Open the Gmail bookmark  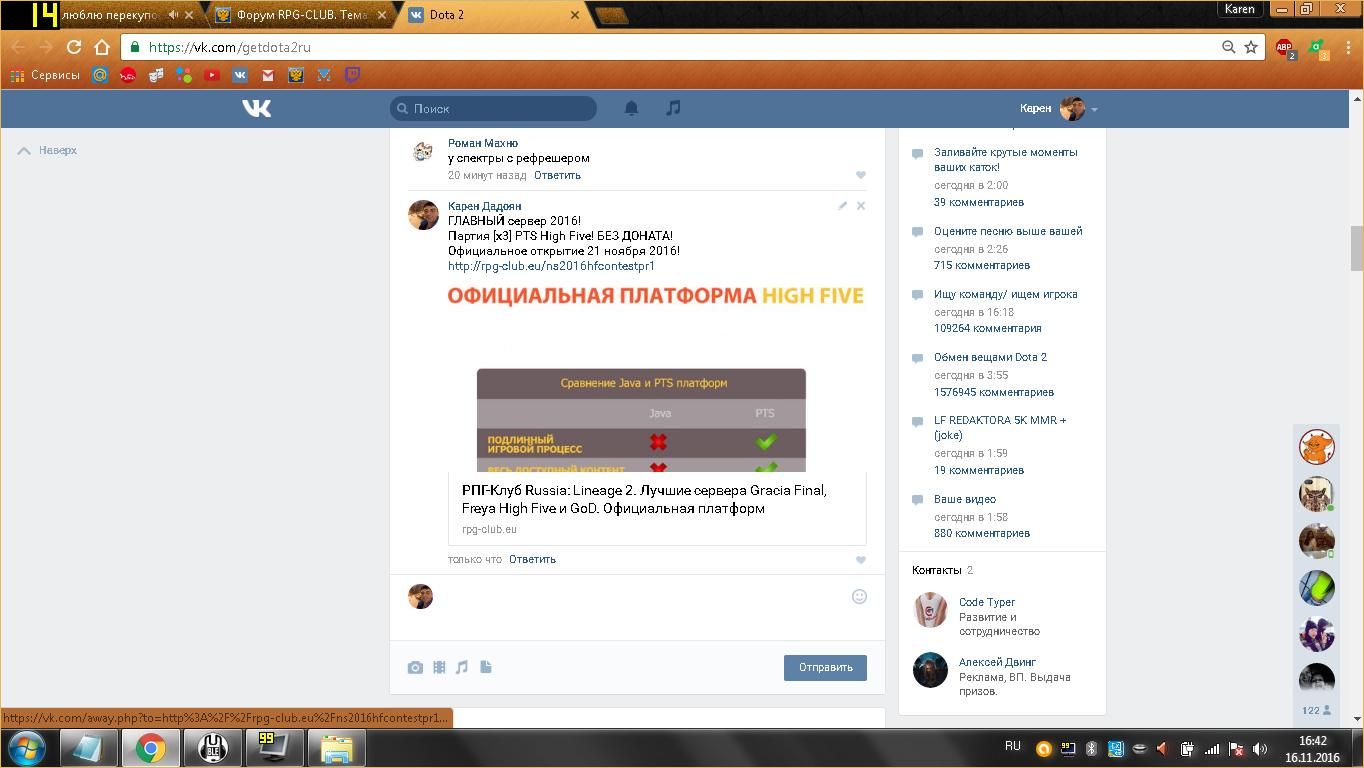pos(268,75)
